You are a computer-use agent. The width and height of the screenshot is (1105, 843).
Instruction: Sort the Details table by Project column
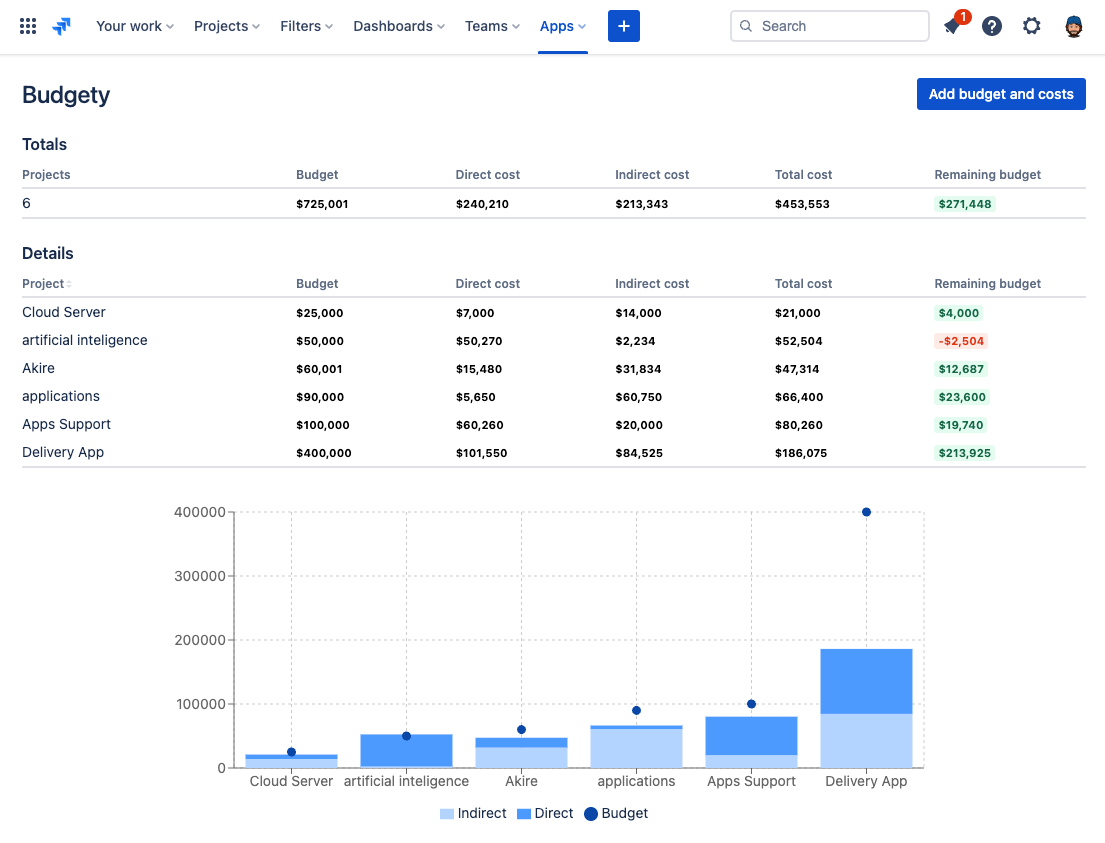point(44,283)
